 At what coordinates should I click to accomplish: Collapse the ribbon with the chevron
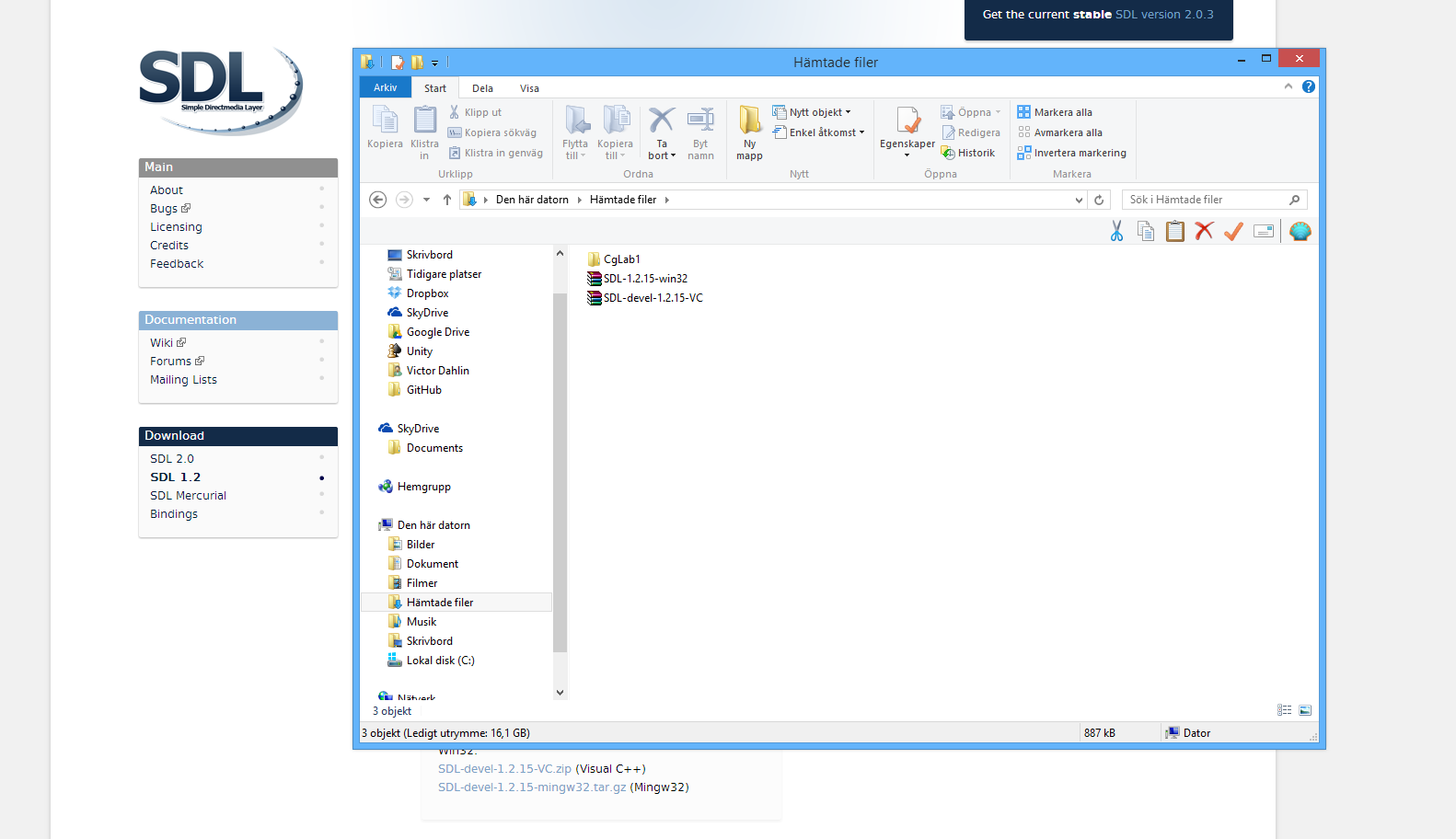1288,86
